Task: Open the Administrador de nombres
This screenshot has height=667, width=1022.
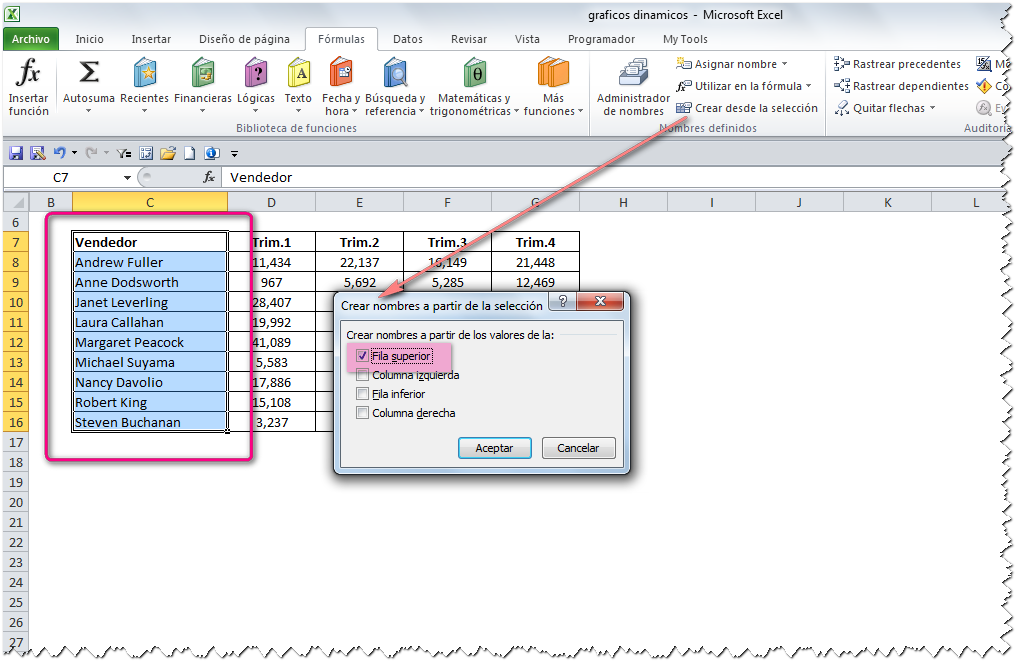Action: [x=632, y=85]
